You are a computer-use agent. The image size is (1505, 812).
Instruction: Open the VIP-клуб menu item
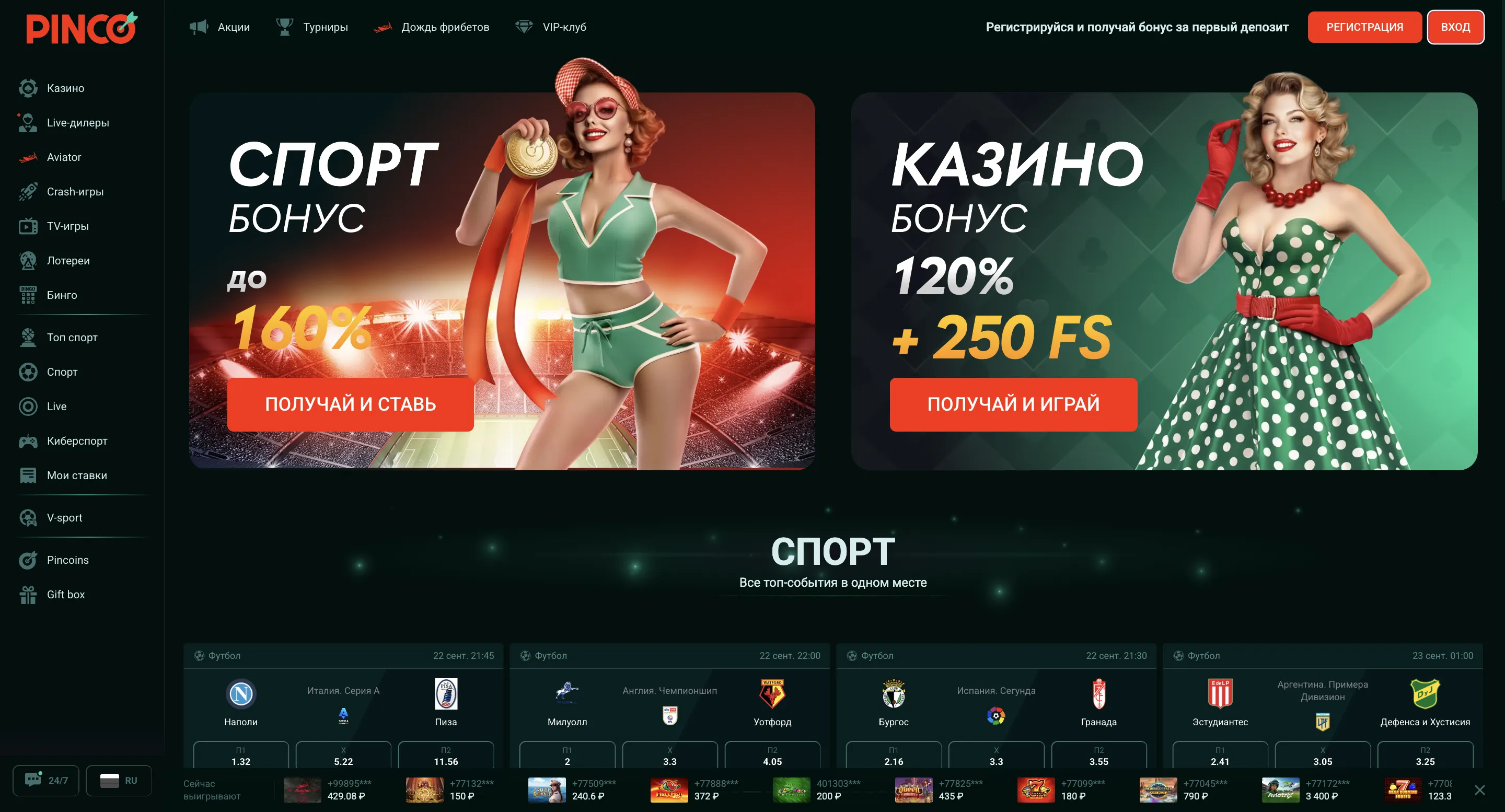[x=550, y=27]
